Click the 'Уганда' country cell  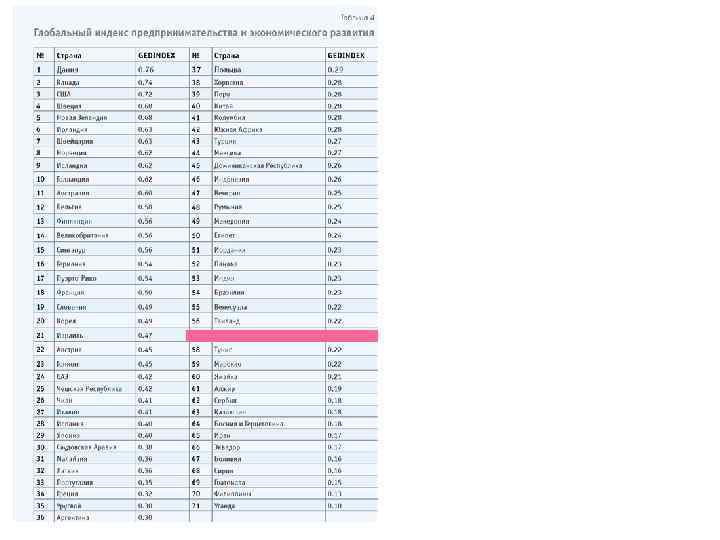[x=224, y=506]
